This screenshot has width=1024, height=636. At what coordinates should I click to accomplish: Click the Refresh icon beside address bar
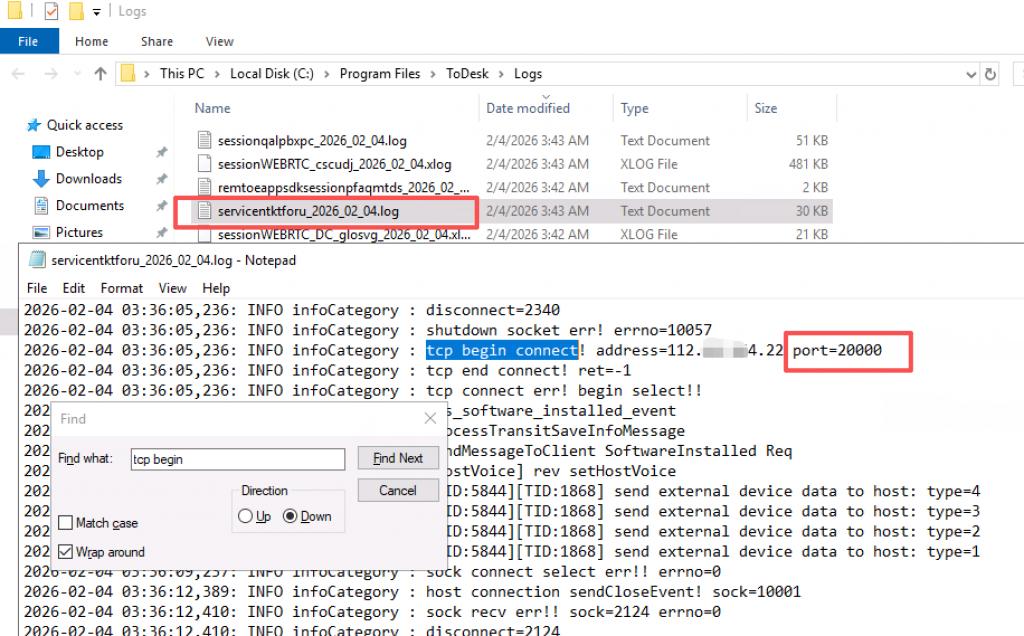pyautogui.click(x=990, y=73)
